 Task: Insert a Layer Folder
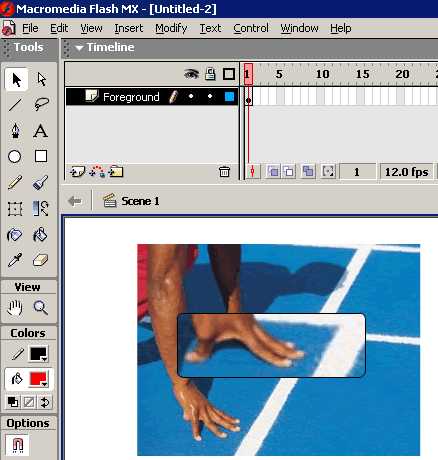[116, 172]
